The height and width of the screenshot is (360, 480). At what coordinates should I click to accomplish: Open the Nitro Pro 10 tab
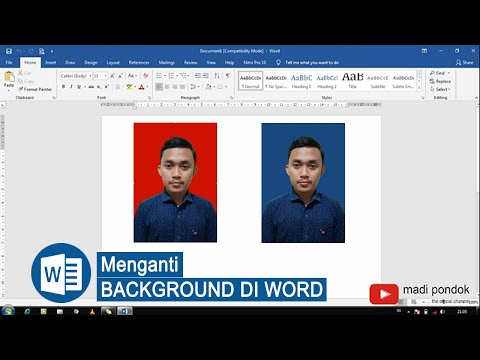point(255,62)
